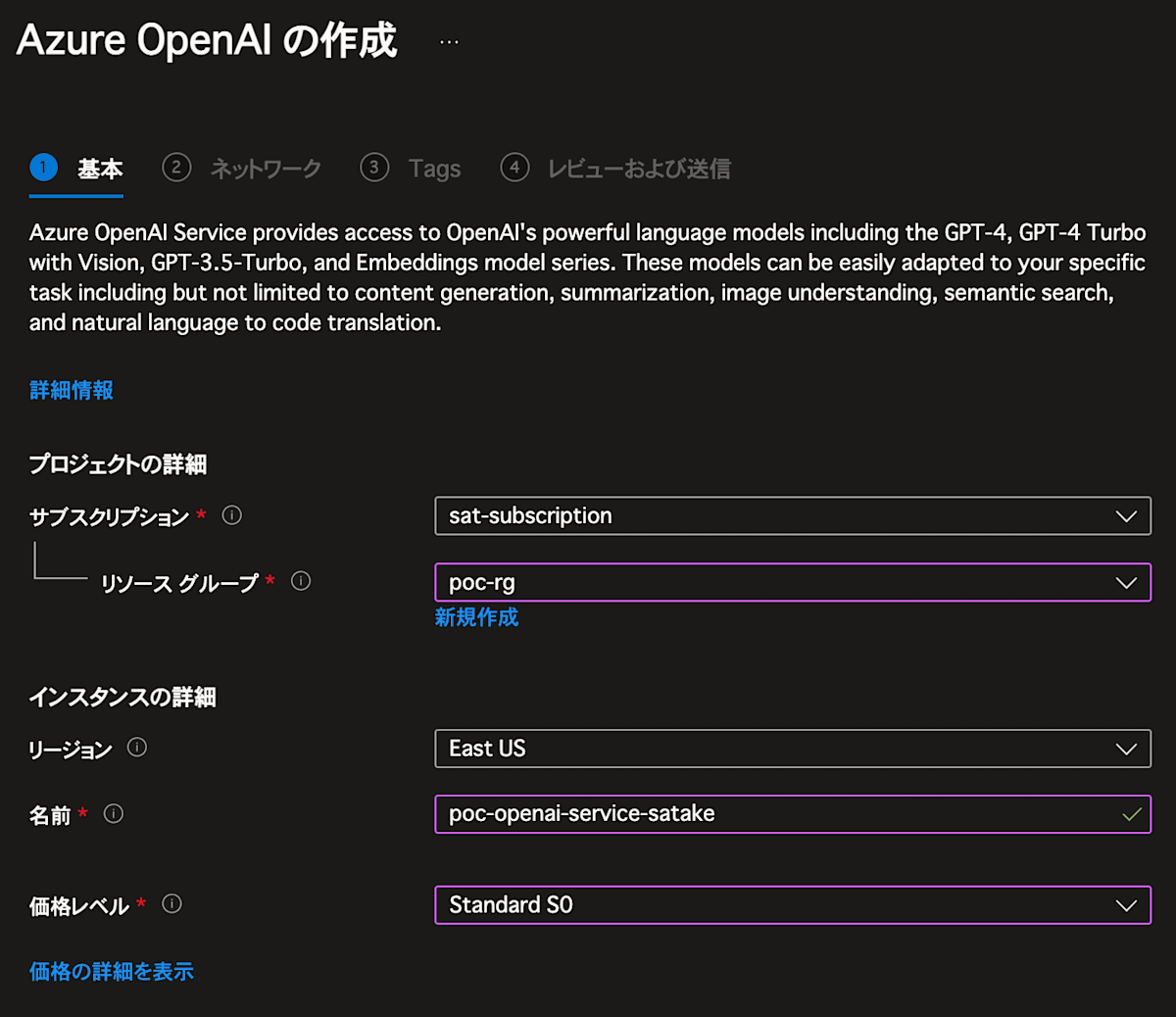Click the プロジェクトの詳細 section heading
This screenshot has width=1176, height=1017.
click(x=118, y=464)
